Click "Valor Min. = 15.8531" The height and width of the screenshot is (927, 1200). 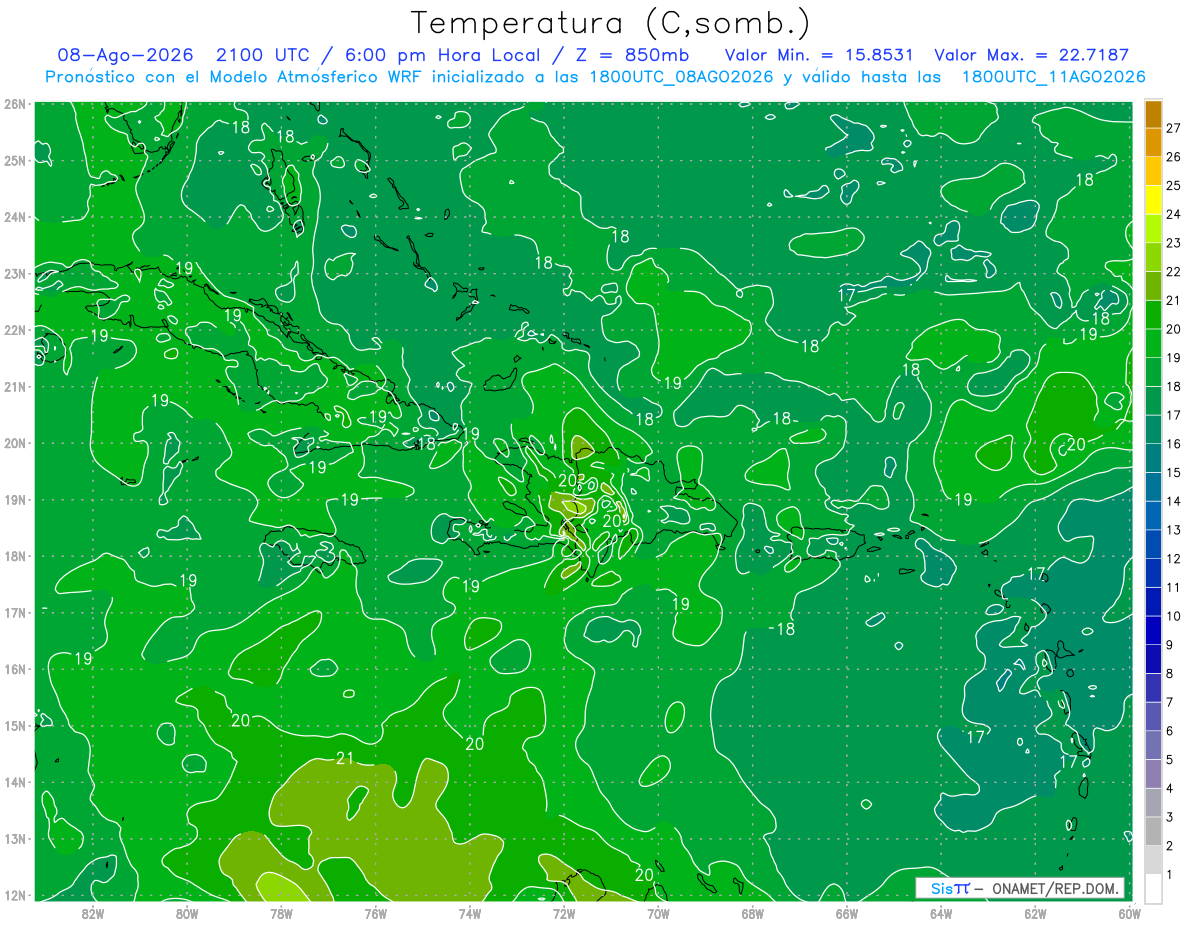819,56
